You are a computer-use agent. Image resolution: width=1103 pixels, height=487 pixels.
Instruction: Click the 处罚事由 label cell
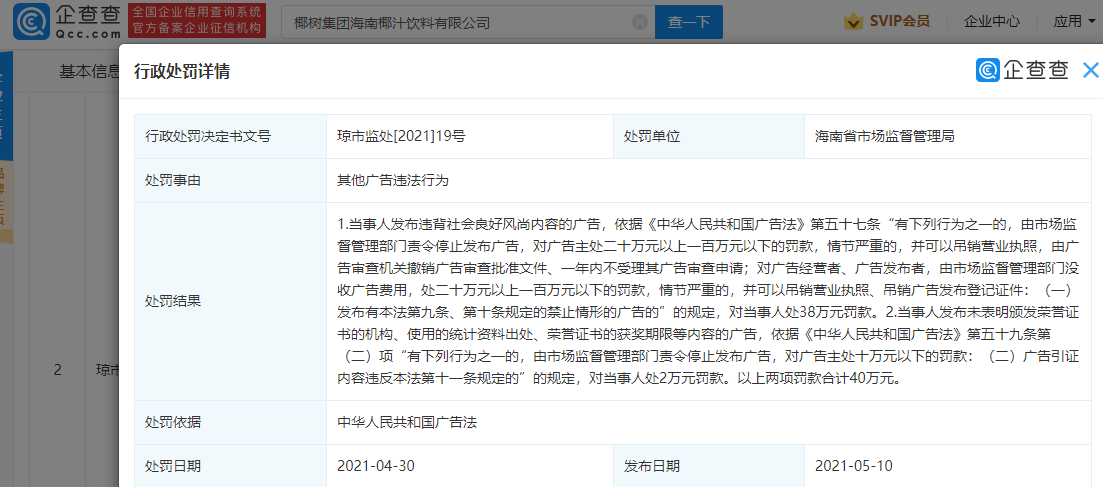click(x=230, y=181)
